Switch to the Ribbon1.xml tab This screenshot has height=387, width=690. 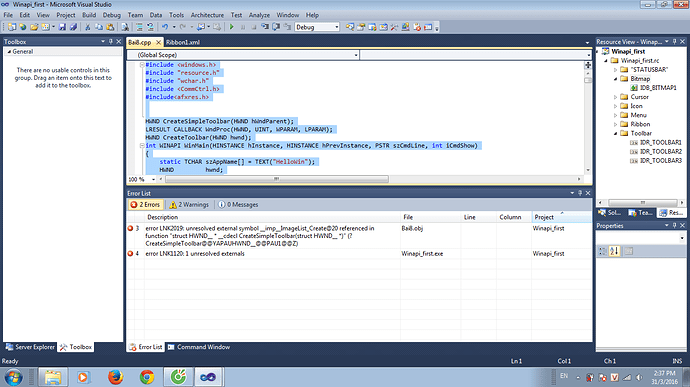click(x=183, y=42)
